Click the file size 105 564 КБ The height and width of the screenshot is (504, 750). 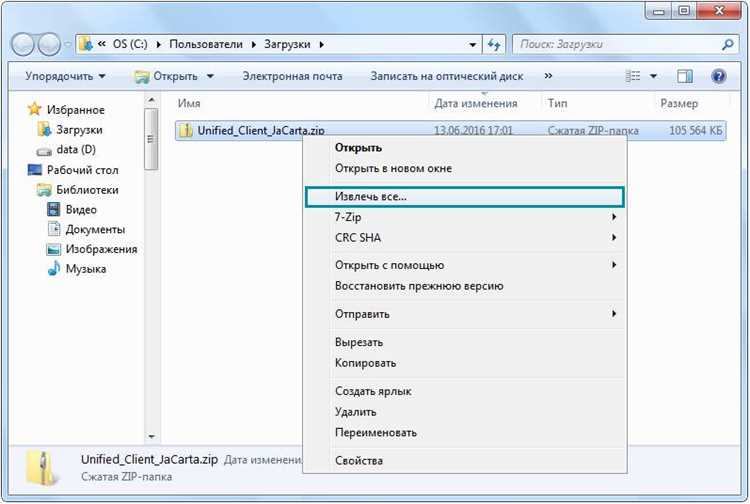(695, 130)
